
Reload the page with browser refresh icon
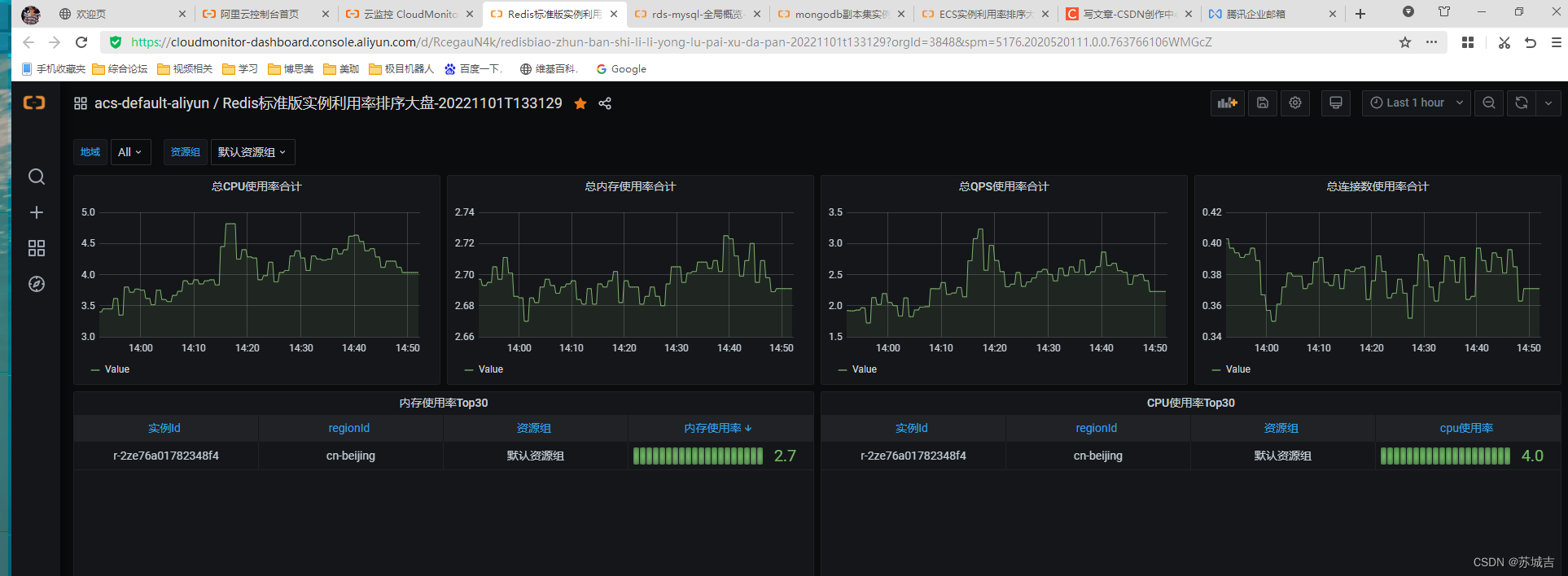coord(81,42)
